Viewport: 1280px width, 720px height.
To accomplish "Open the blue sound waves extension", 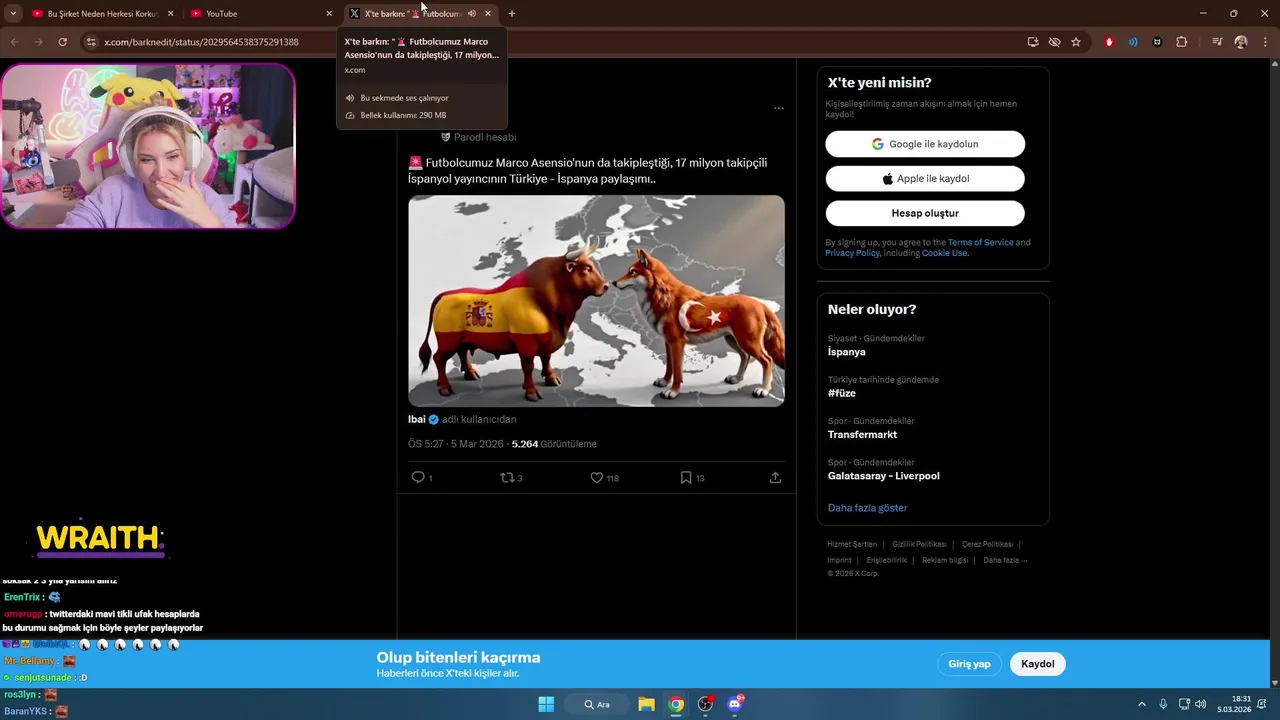I will pyautogui.click(x=1133, y=42).
